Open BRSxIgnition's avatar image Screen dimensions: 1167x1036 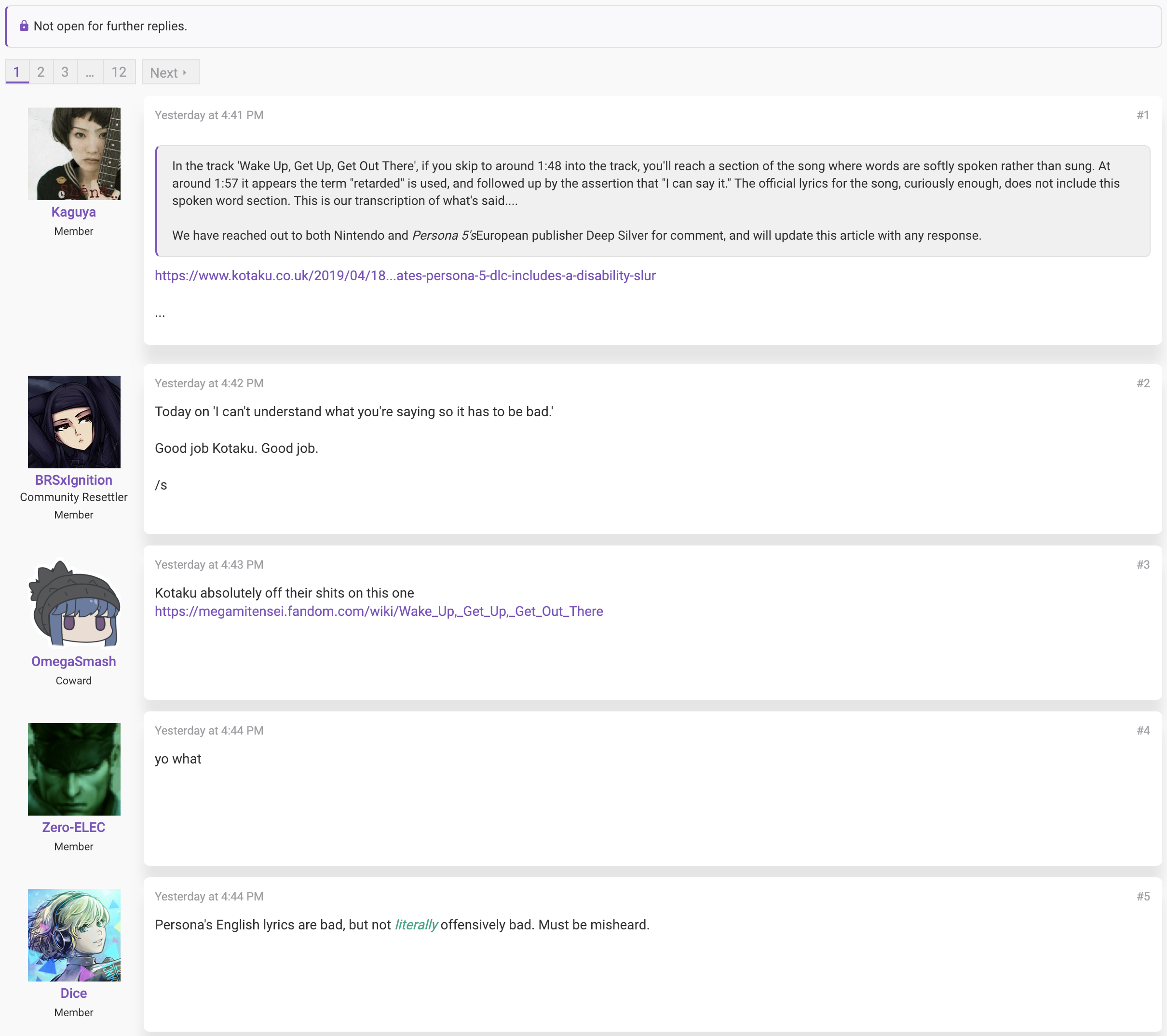tap(74, 422)
